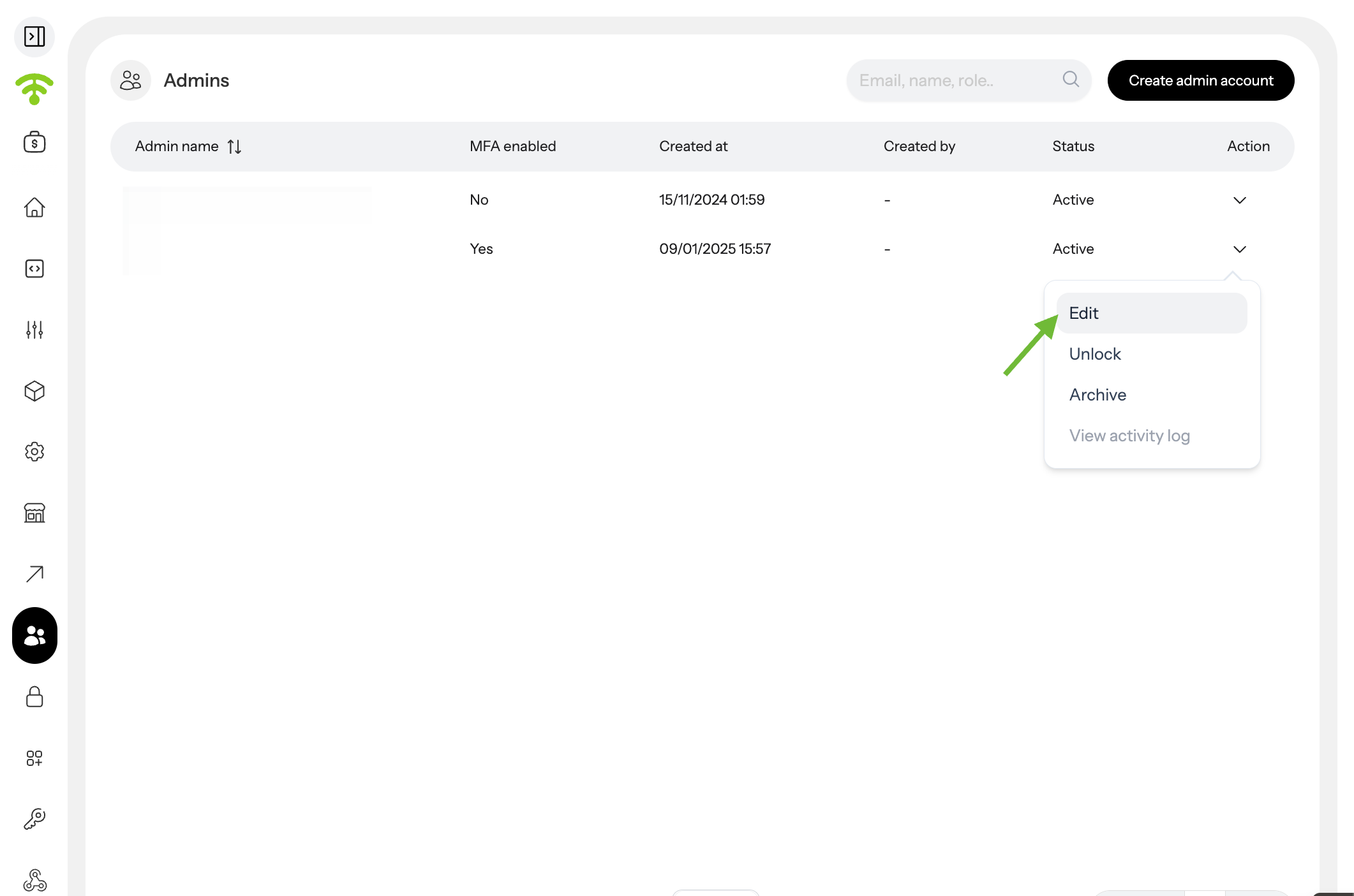The width and height of the screenshot is (1354, 896).
Task: Open the cube package icon
Action: 34,391
